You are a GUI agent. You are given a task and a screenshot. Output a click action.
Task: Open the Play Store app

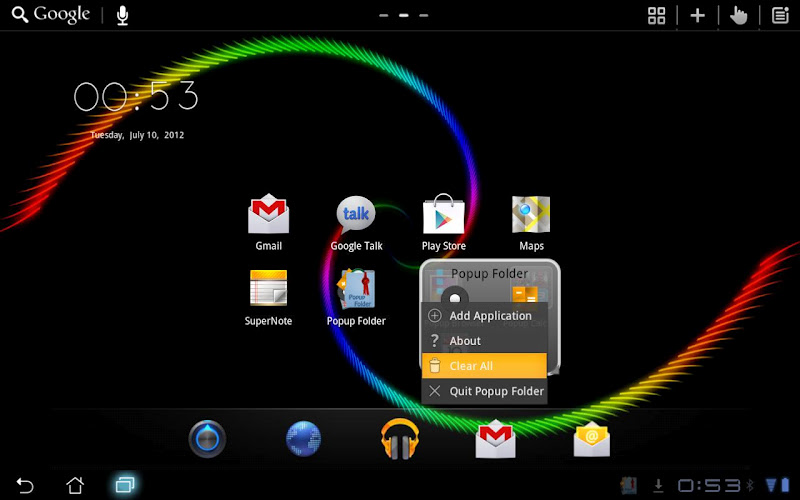coord(443,222)
